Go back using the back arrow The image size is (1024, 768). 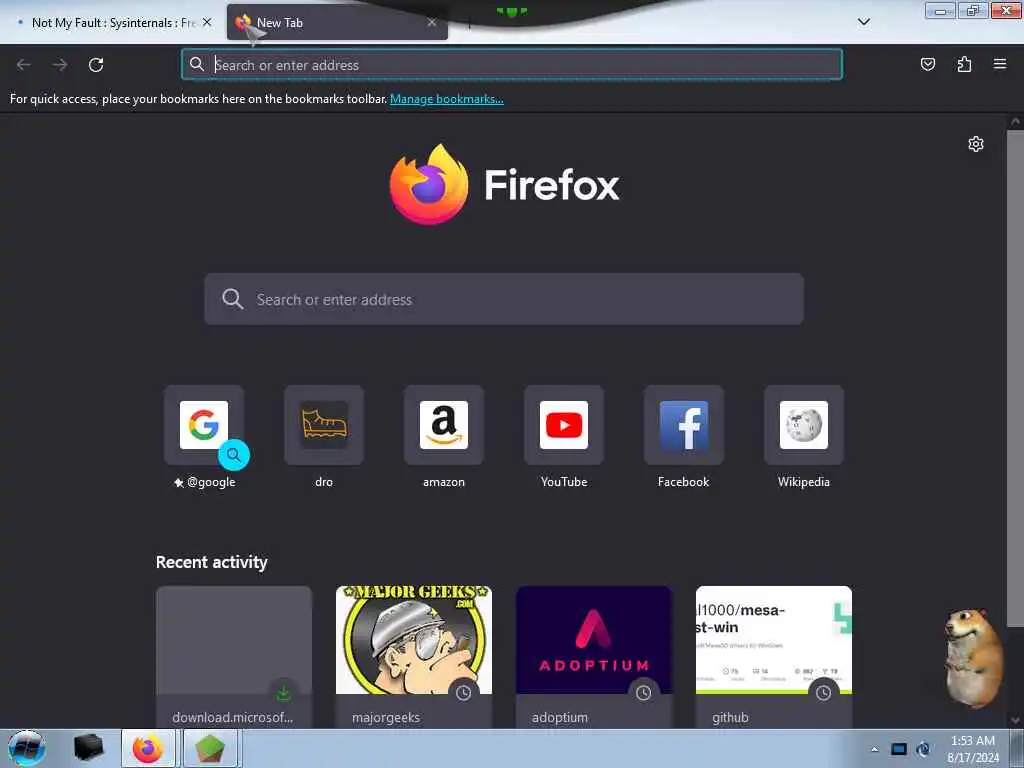pyautogui.click(x=24, y=65)
